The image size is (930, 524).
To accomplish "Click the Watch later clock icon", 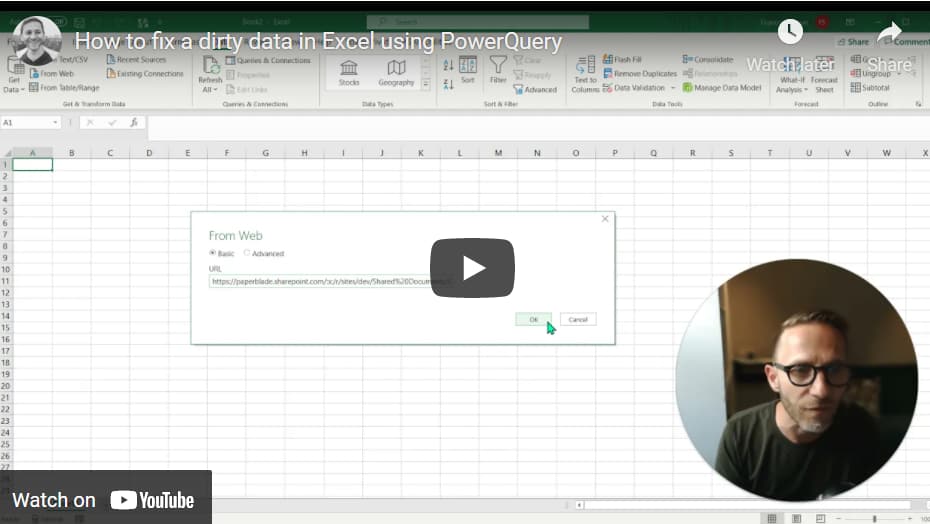I will tap(790, 32).
